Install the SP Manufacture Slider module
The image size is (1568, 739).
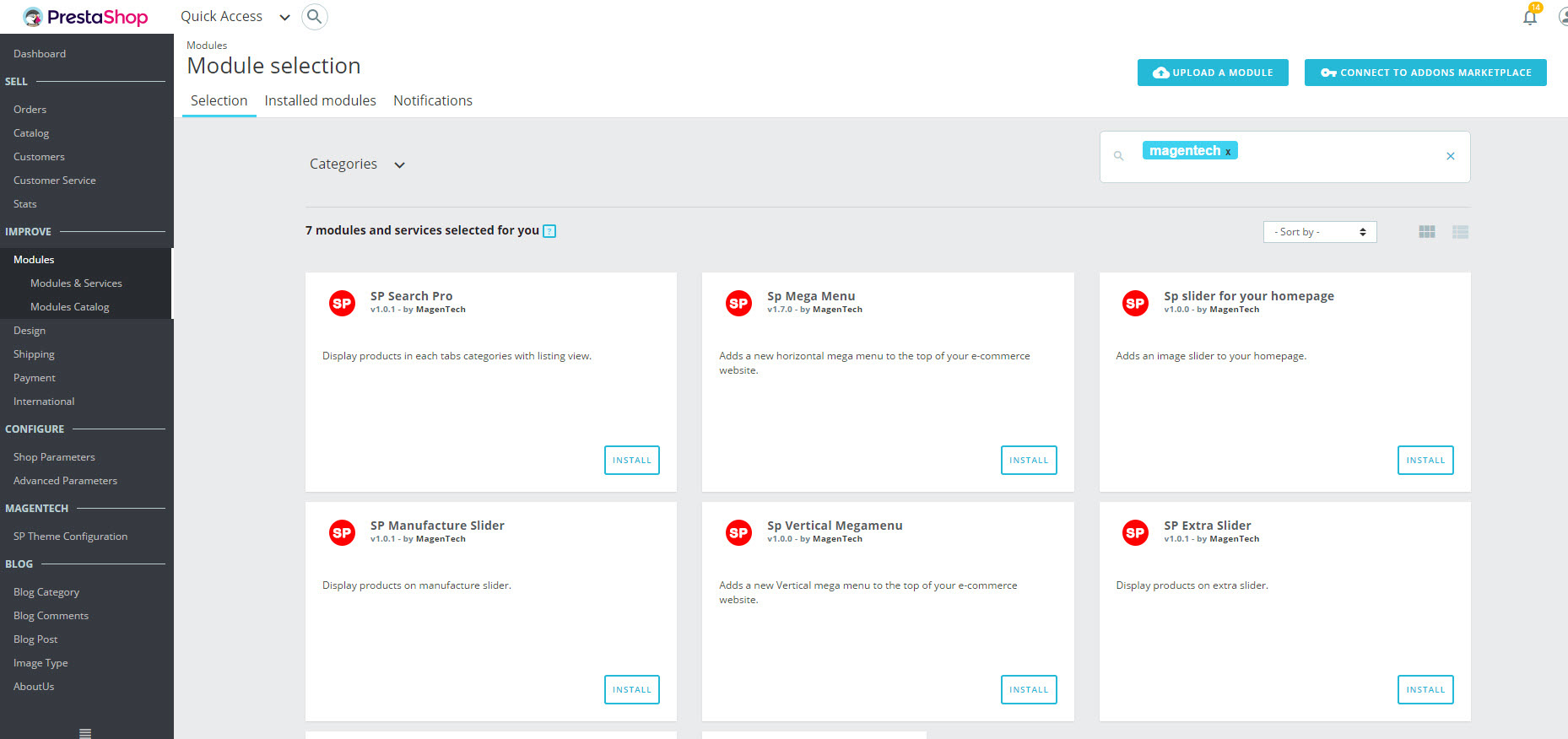click(x=632, y=689)
